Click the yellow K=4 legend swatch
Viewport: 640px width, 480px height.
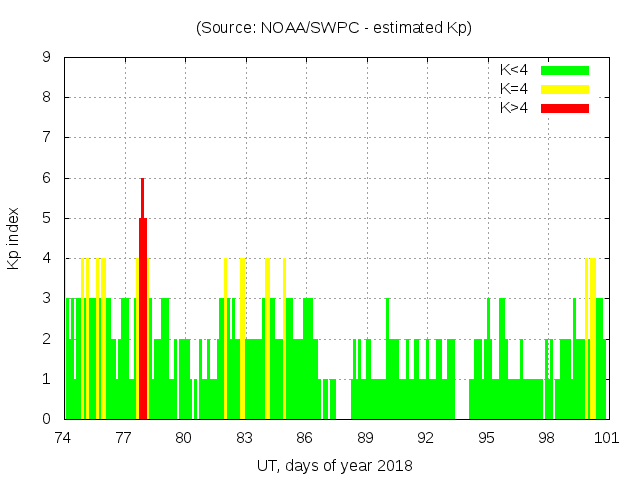click(565, 89)
